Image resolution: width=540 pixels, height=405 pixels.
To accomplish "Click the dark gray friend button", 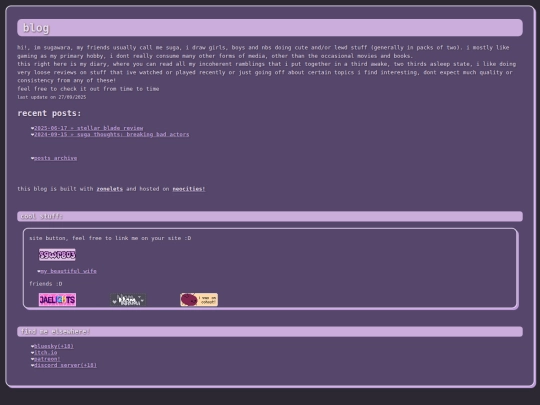I will click(x=128, y=300).
